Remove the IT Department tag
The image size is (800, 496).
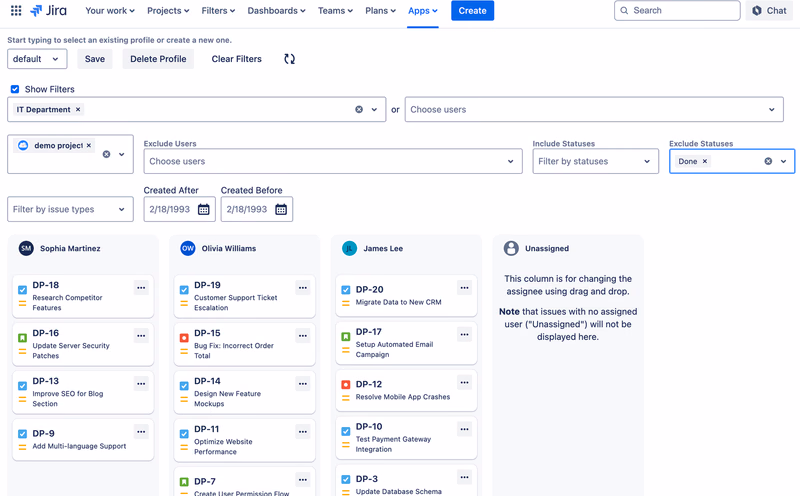tap(78, 109)
